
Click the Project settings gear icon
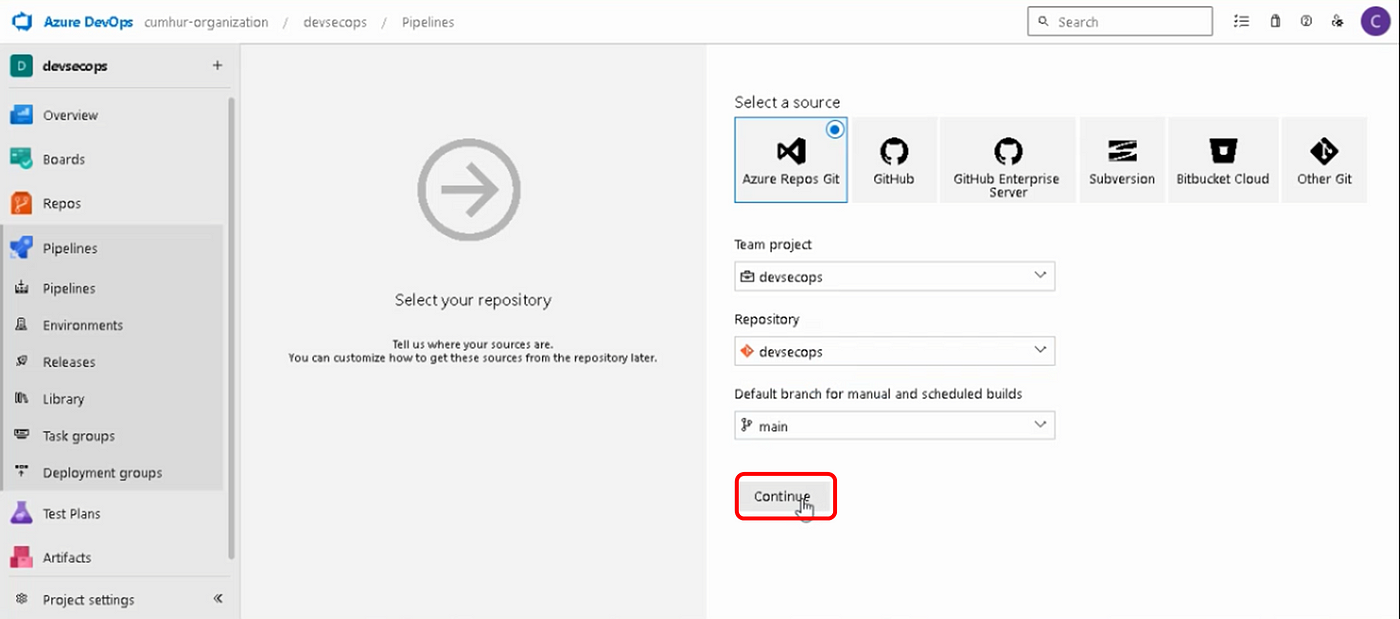coord(21,600)
